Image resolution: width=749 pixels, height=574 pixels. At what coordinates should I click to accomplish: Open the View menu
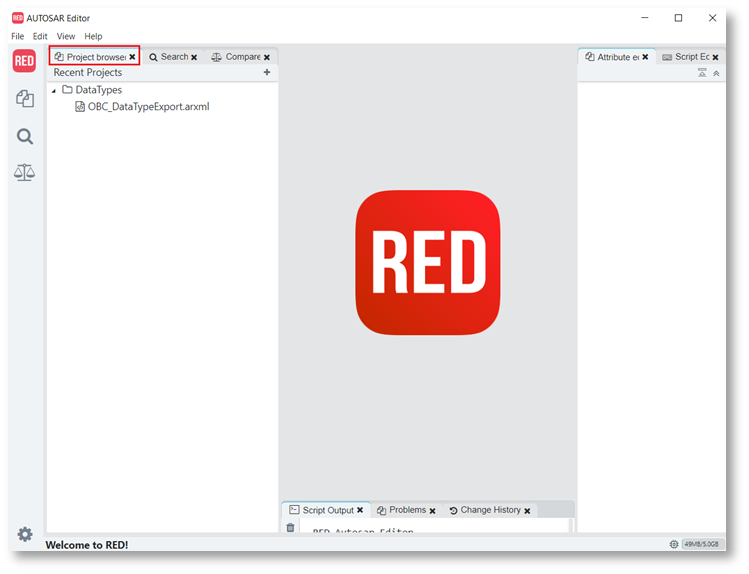coord(66,36)
